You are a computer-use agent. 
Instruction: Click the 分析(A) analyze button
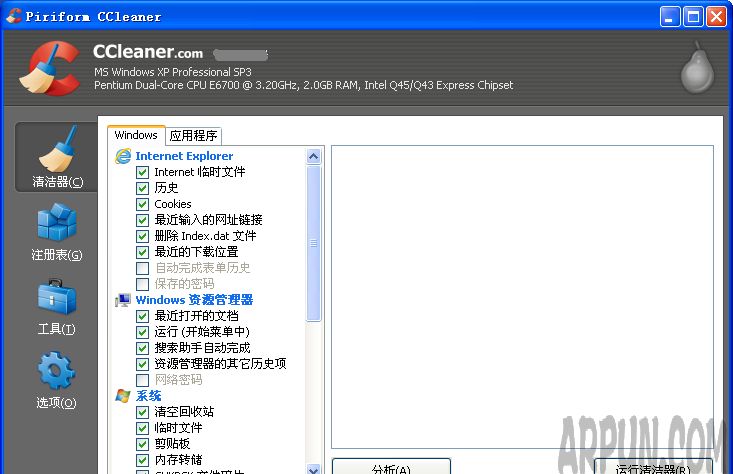pyautogui.click(x=390, y=467)
